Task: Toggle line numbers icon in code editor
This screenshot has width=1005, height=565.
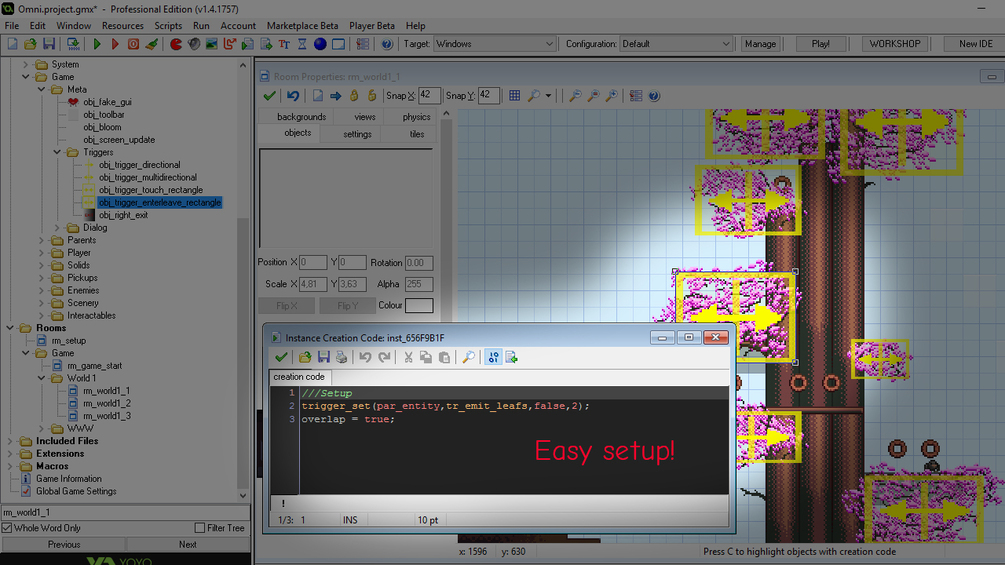Action: click(x=493, y=357)
